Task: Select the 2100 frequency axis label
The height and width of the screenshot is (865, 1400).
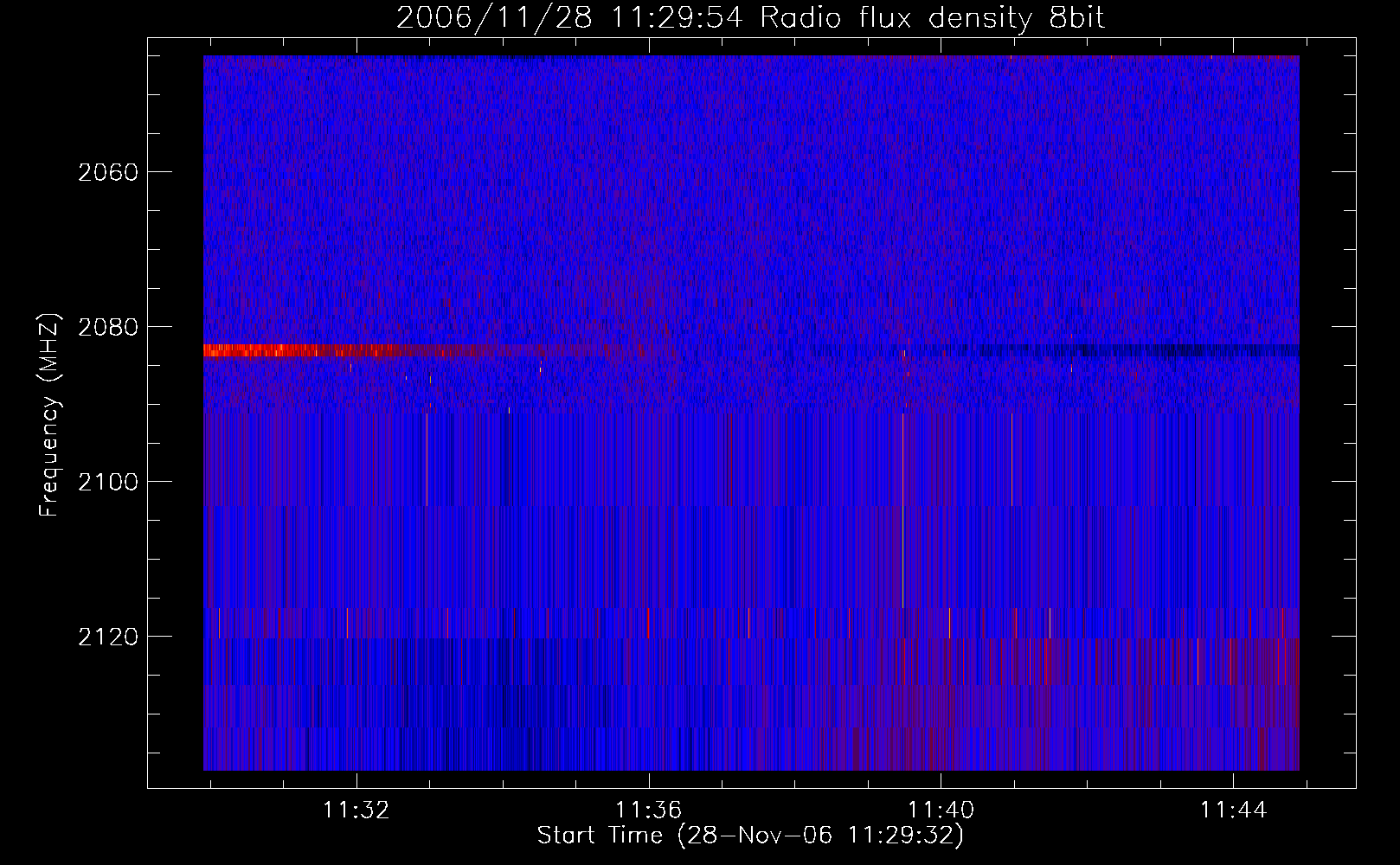Action: click(x=108, y=482)
